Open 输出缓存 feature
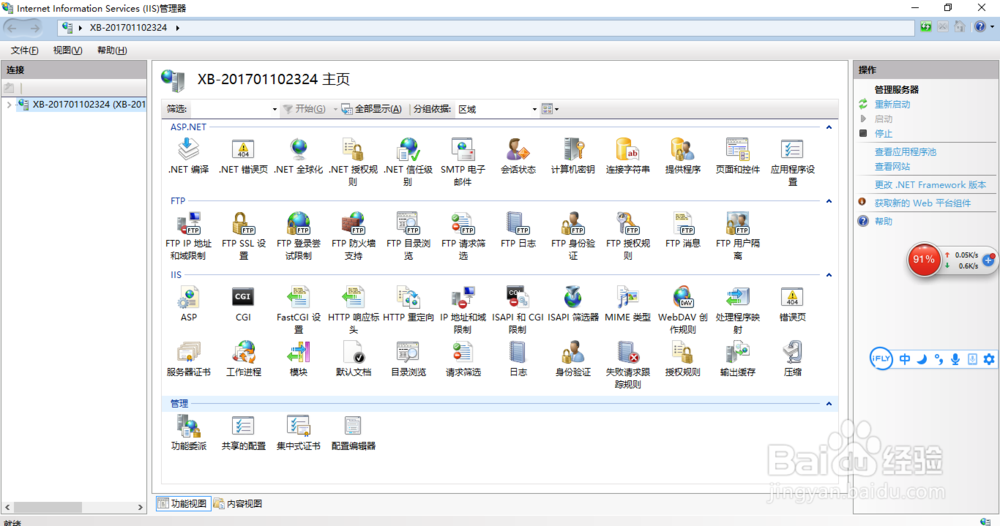This screenshot has width=1000, height=526. 737,358
